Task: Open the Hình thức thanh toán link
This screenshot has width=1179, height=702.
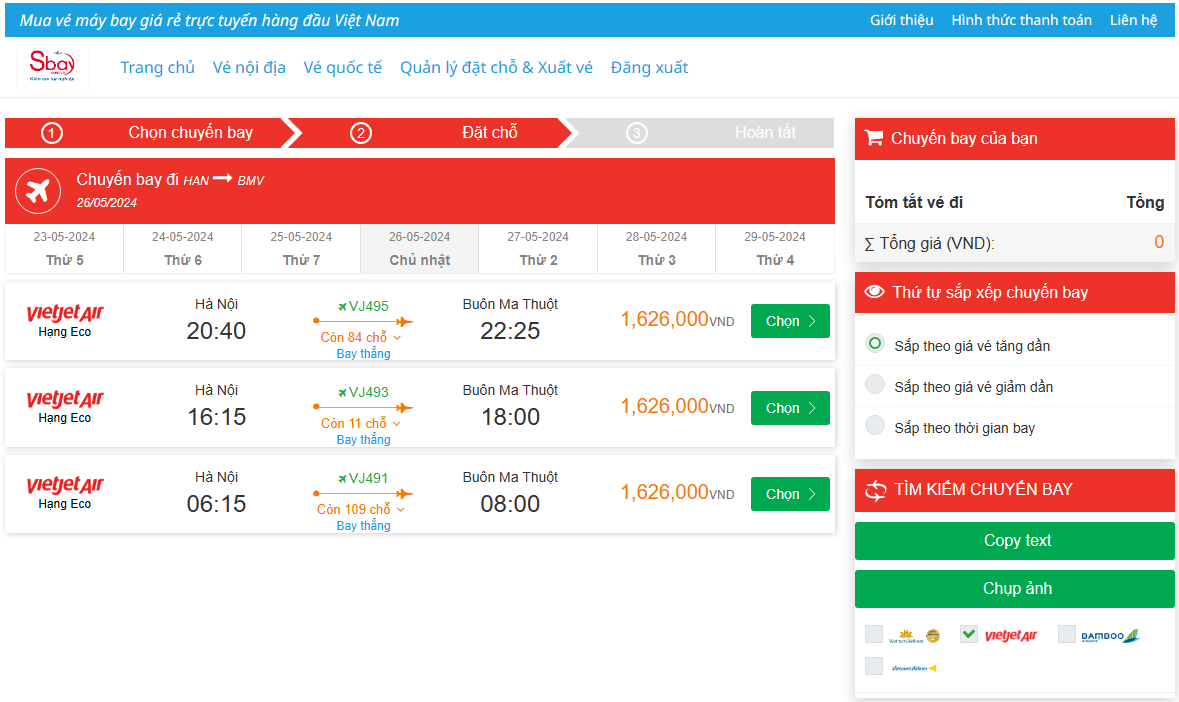Action: coord(1021,20)
